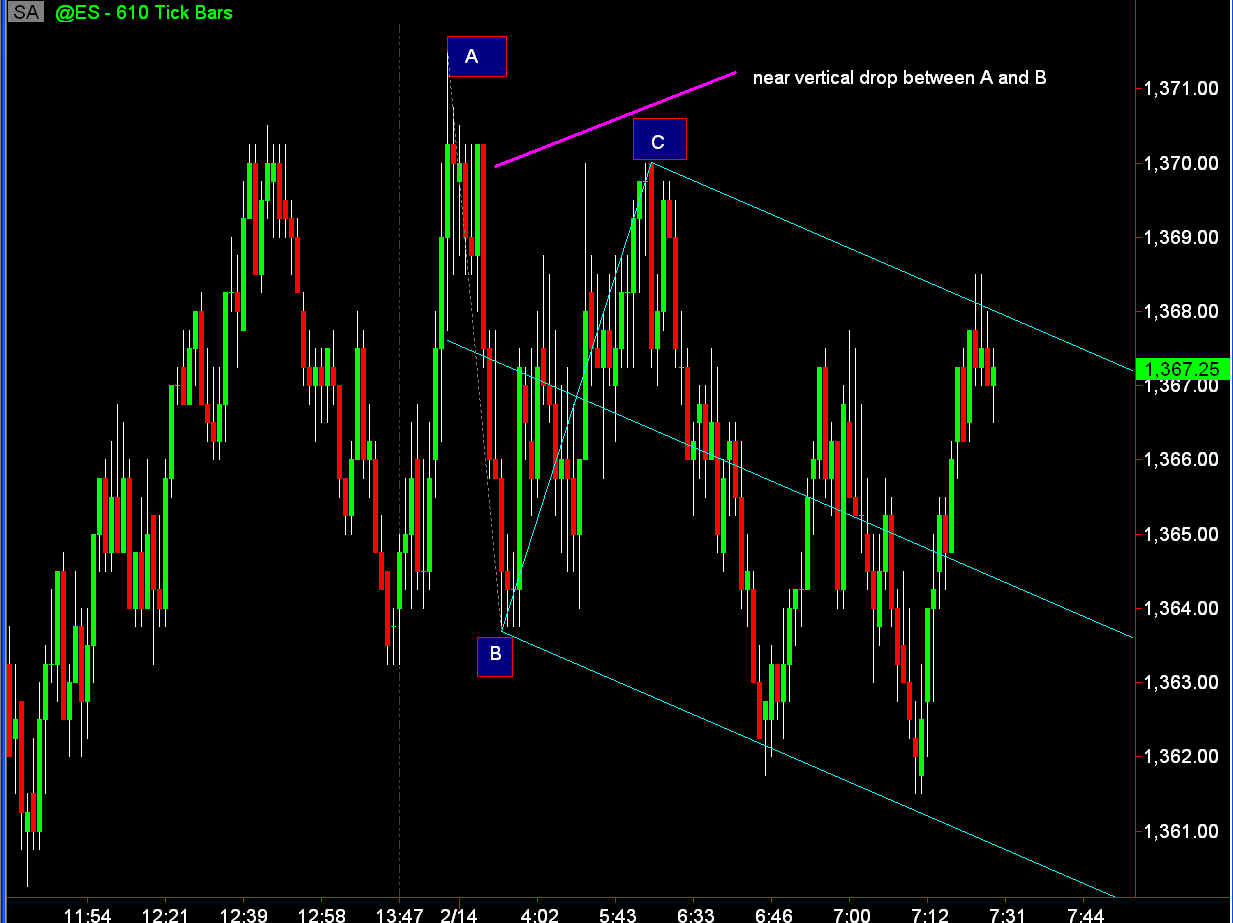
Task: Click the 6:46 time axis label
Action: 774,913
